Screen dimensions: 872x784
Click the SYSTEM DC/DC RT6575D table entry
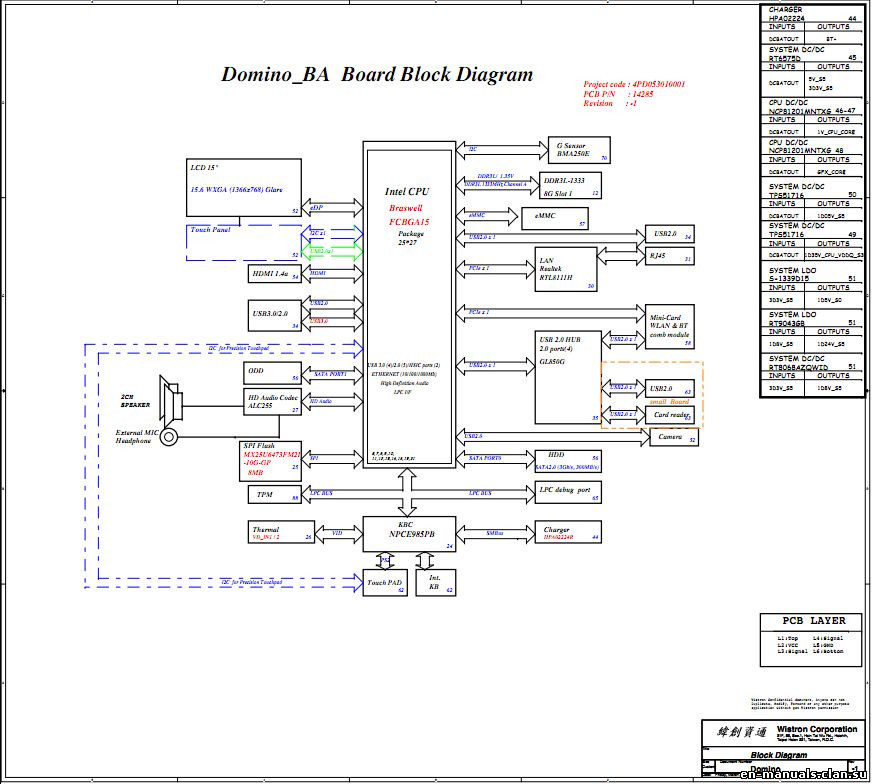click(x=812, y=53)
